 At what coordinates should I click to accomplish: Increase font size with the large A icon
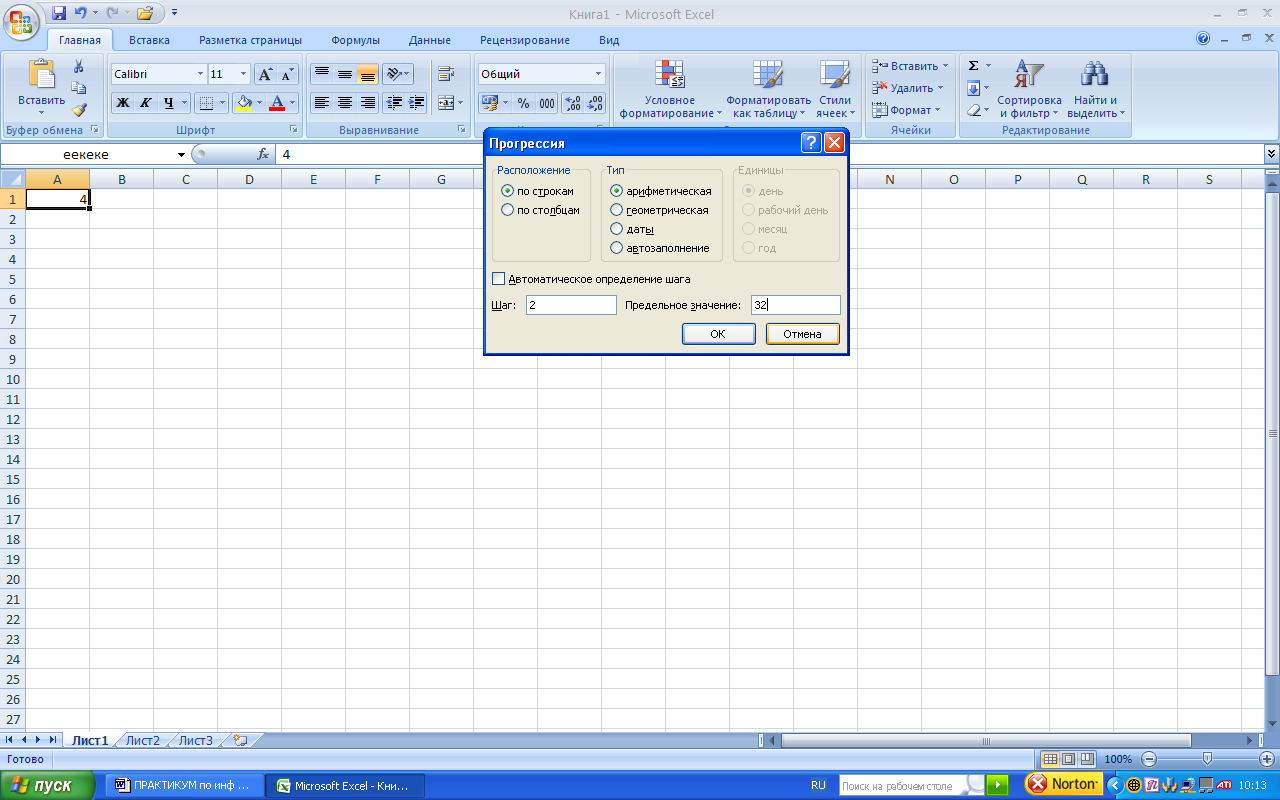pos(265,74)
